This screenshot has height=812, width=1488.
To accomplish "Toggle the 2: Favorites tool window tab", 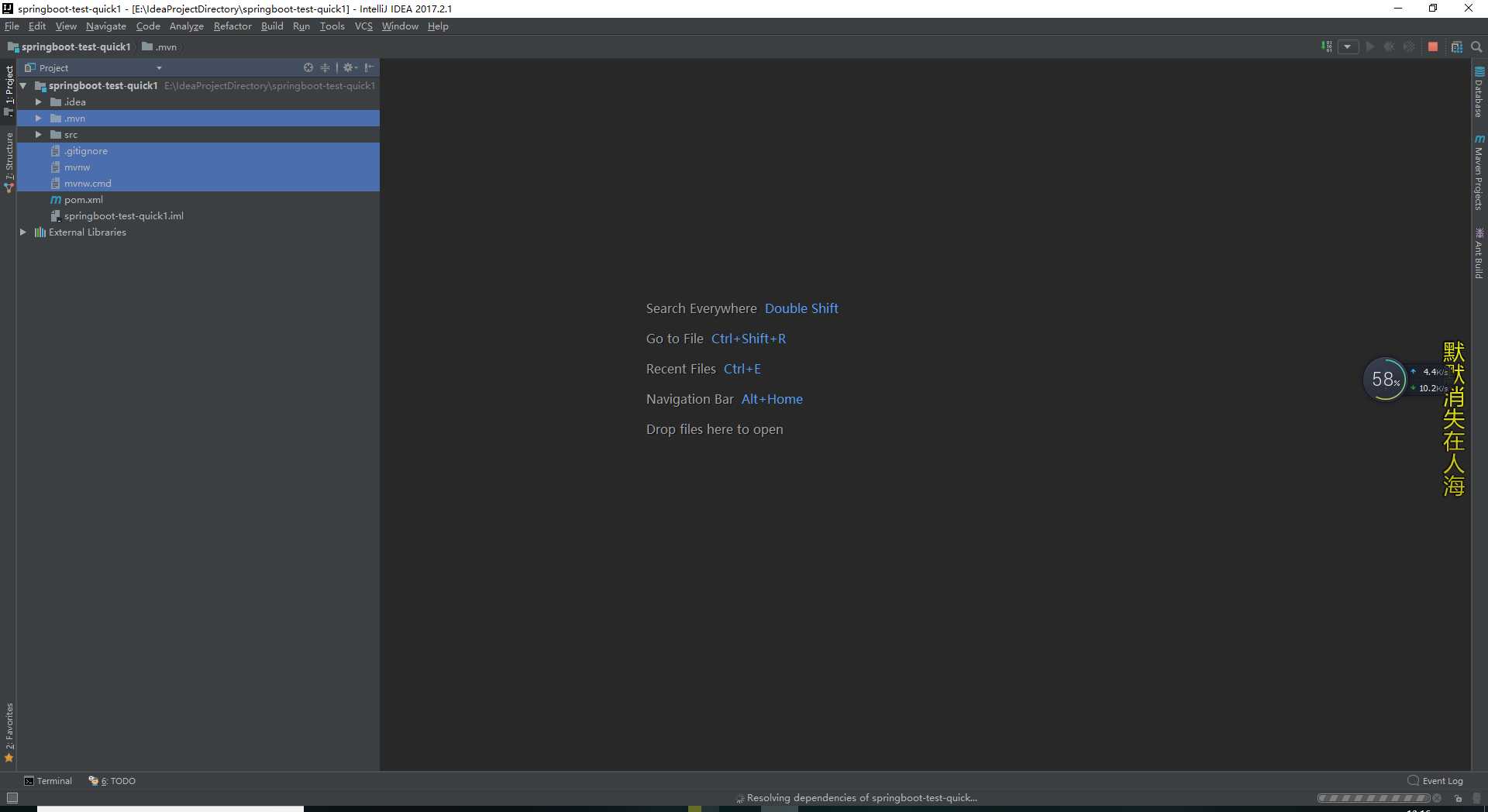I will click(9, 732).
